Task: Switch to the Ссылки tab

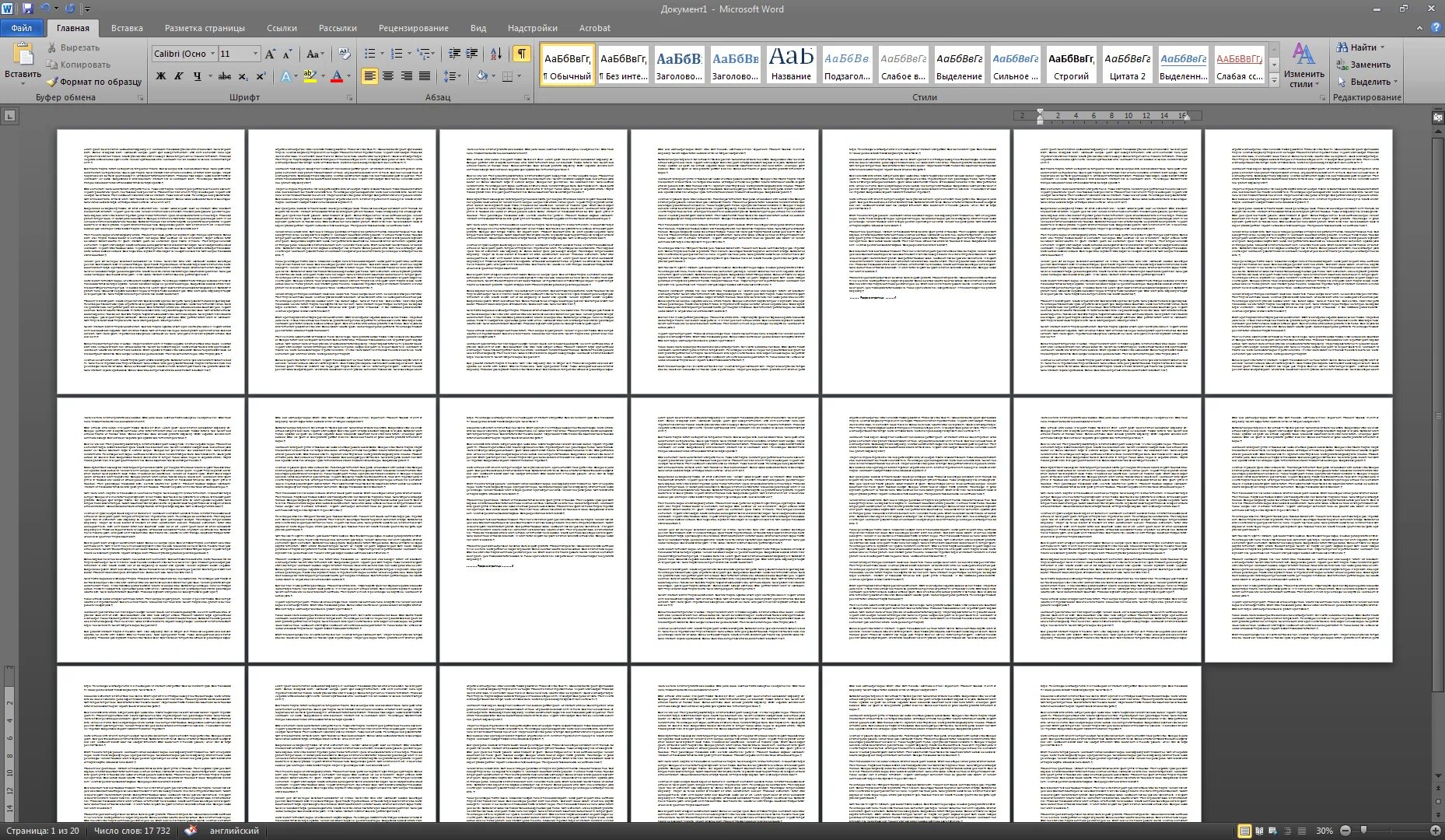Action: pyautogui.click(x=282, y=28)
